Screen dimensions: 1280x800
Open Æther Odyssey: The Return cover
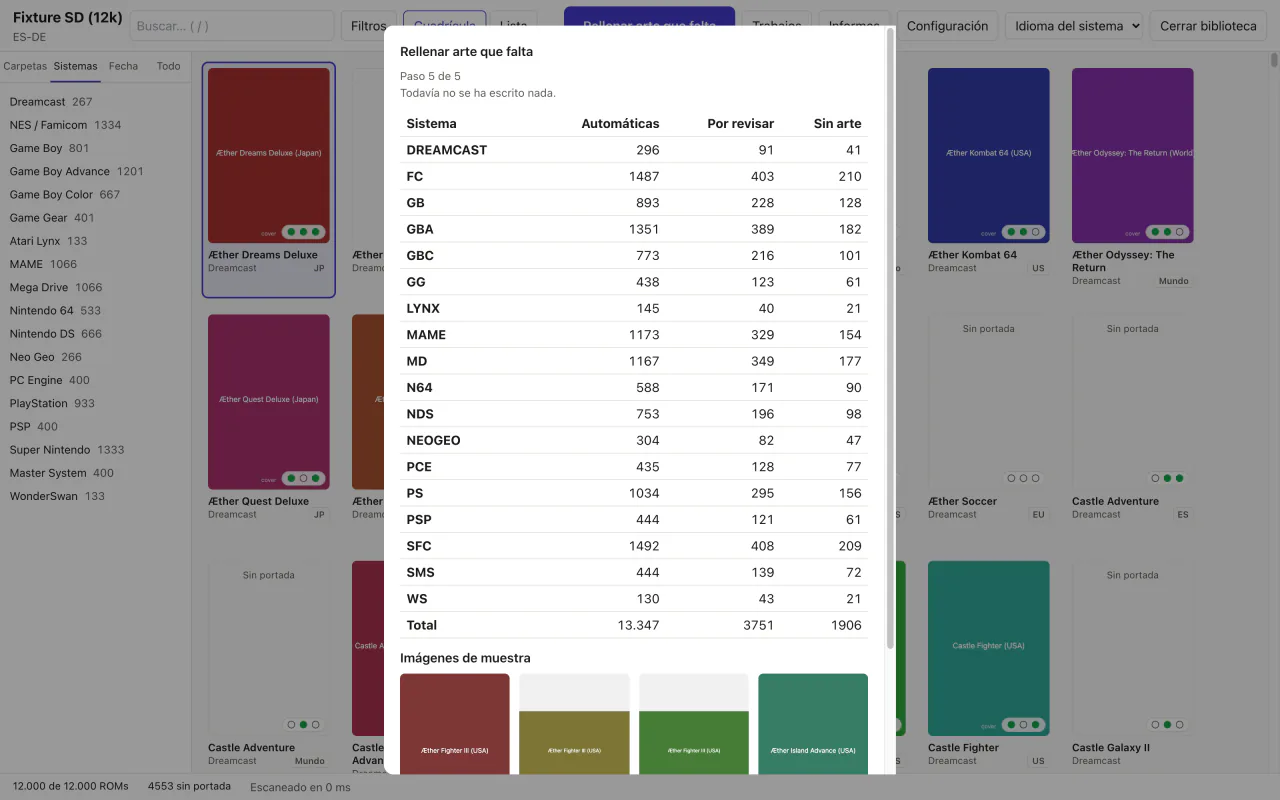pos(1133,155)
